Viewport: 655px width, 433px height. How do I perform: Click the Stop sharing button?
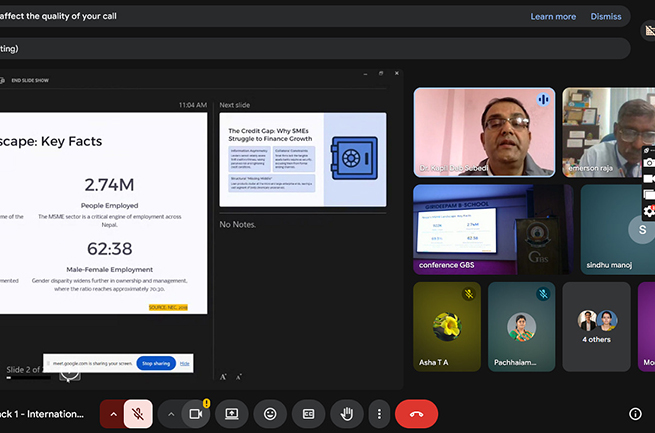[x=157, y=363]
